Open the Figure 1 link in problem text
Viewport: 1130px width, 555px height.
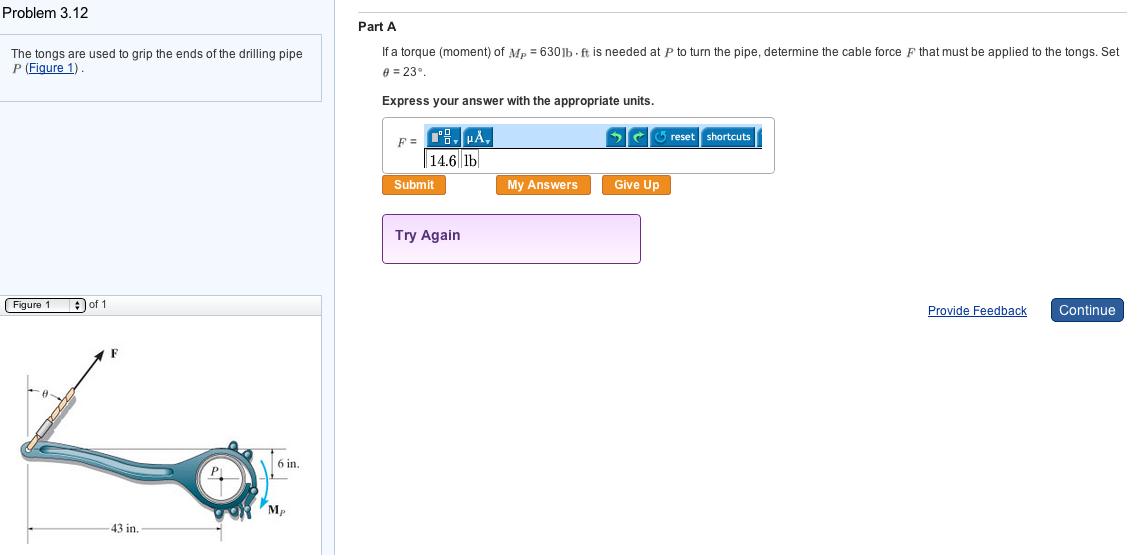point(52,68)
